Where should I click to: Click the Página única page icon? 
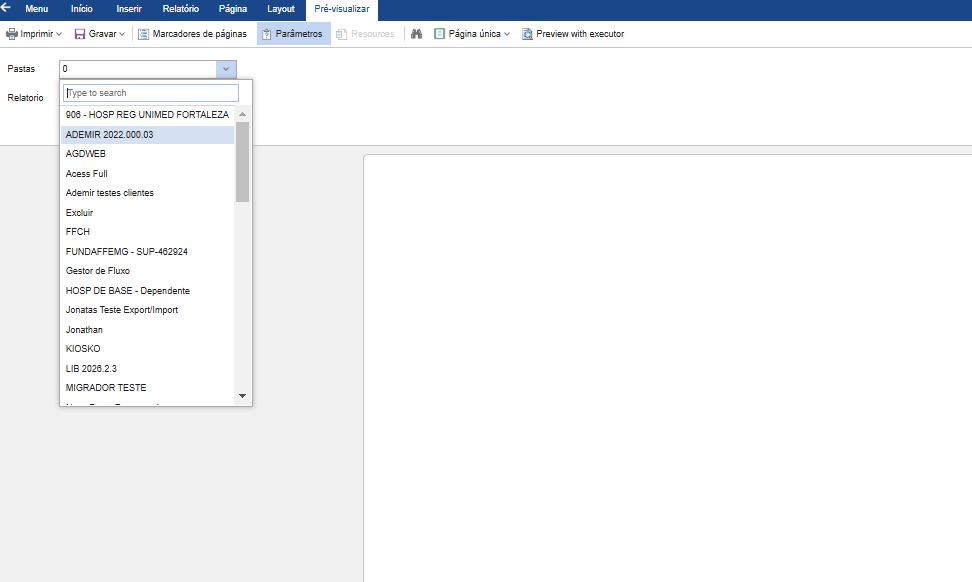click(439, 34)
